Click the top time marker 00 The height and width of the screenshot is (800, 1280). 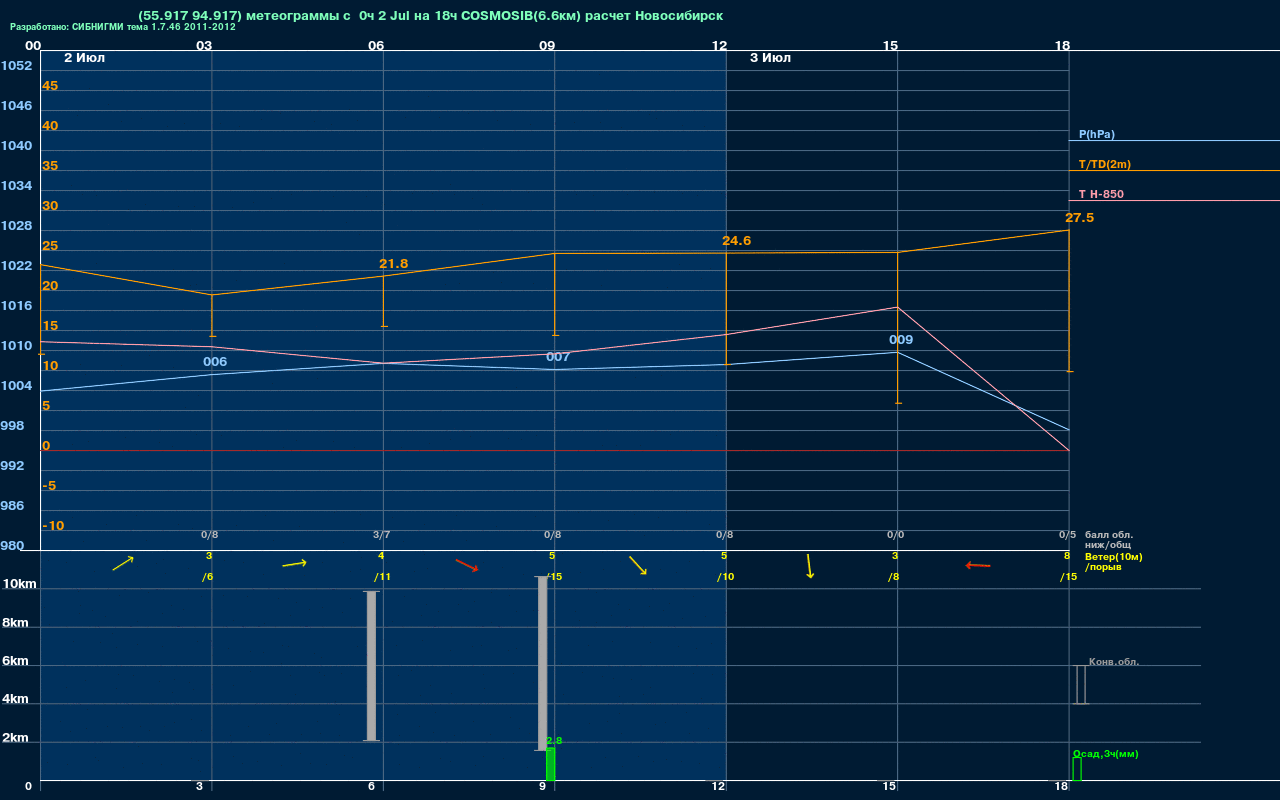pyautogui.click(x=33, y=45)
